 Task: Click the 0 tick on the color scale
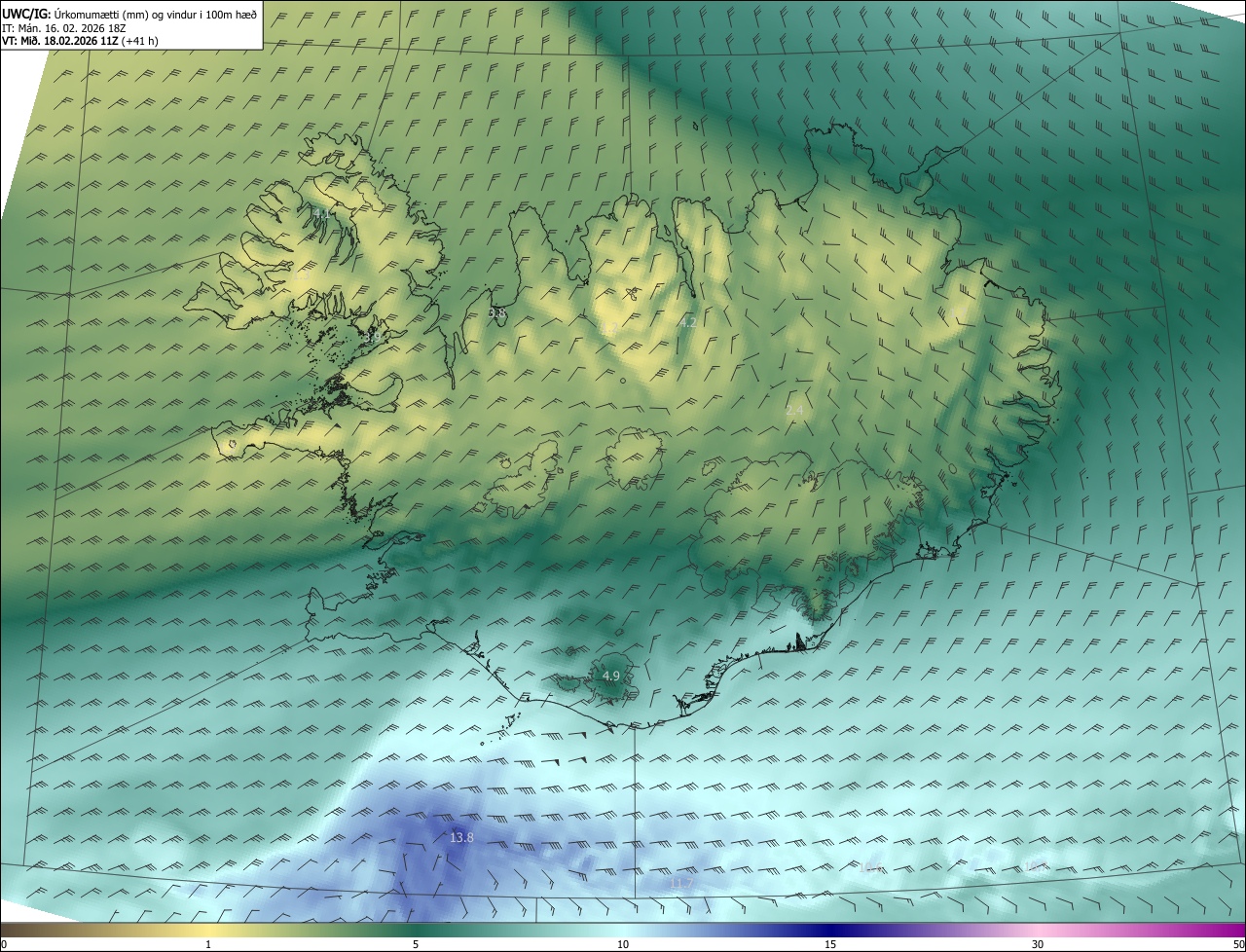coord(3,944)
